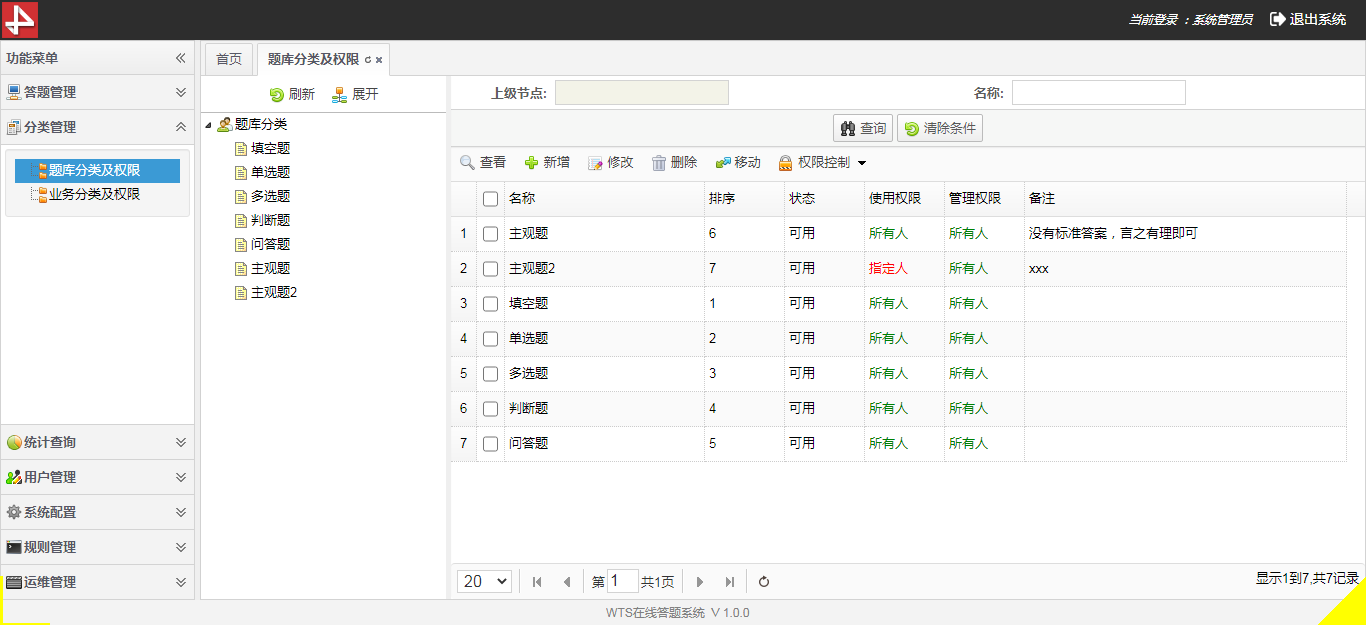Click the 移动 move icon in toolbar
Image resolution: width=1366 pixels, height=625 pixels.
tap(722, 163)
